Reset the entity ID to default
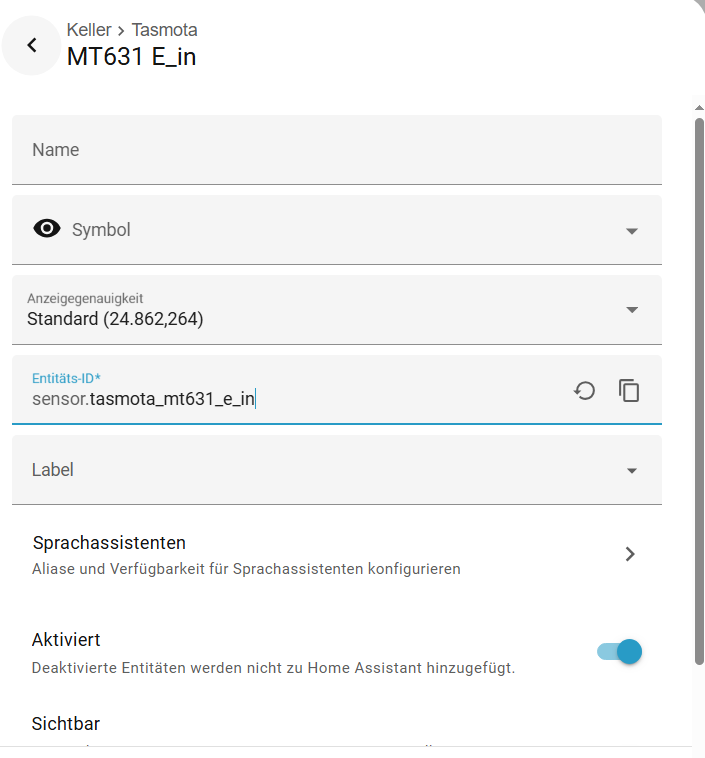The image size is (705, 758). pyautogui.click(x=585, y=390)
